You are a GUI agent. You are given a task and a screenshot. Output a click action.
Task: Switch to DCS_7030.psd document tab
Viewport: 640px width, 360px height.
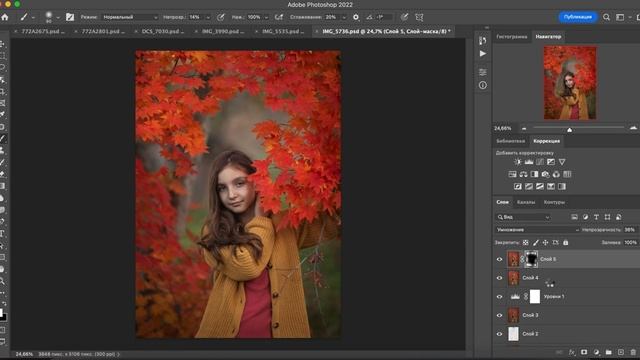[x=162, y=31]
